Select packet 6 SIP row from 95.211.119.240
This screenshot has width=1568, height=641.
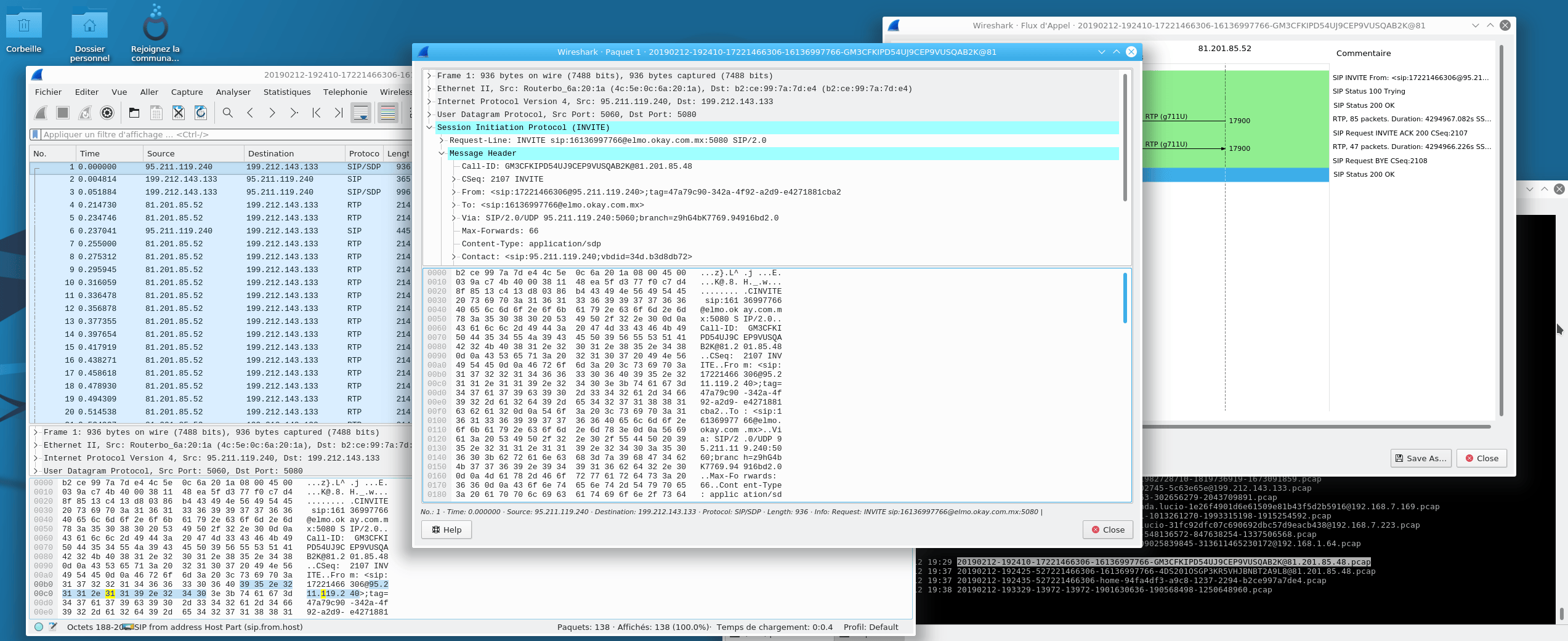tap(222, 231)
